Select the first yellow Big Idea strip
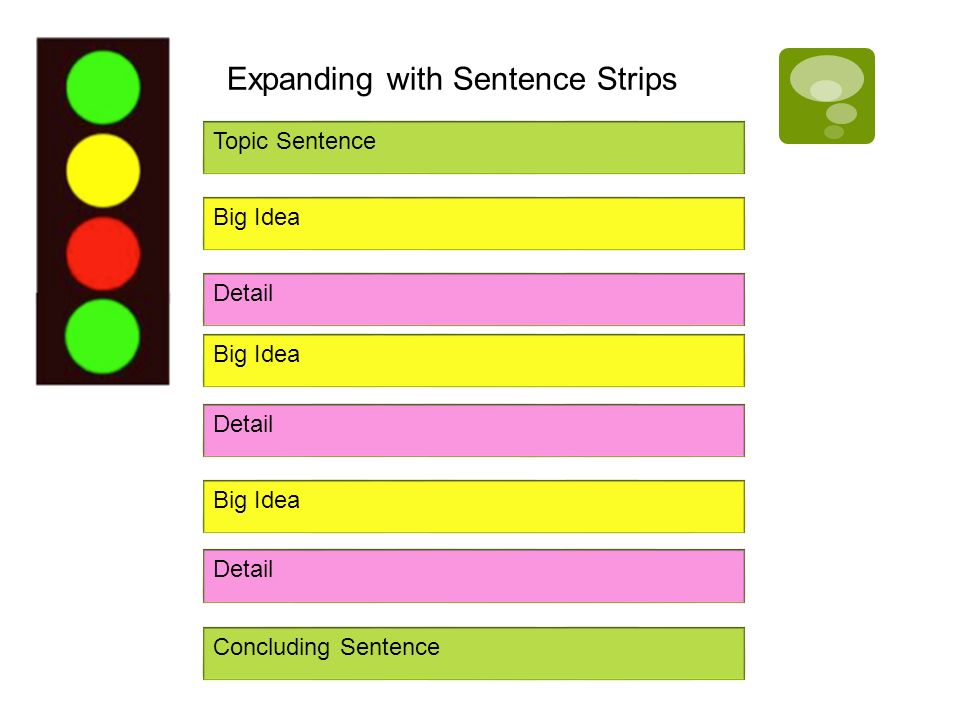Screen dimensions: 960x720 coord(474,223)
